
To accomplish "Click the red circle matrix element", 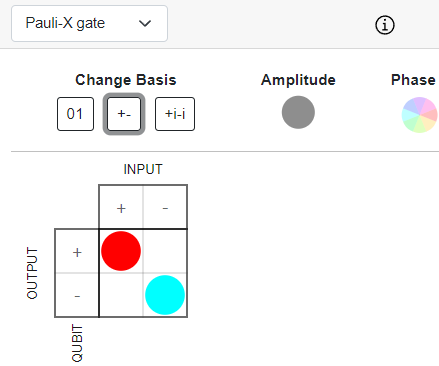I will point(121,251).
